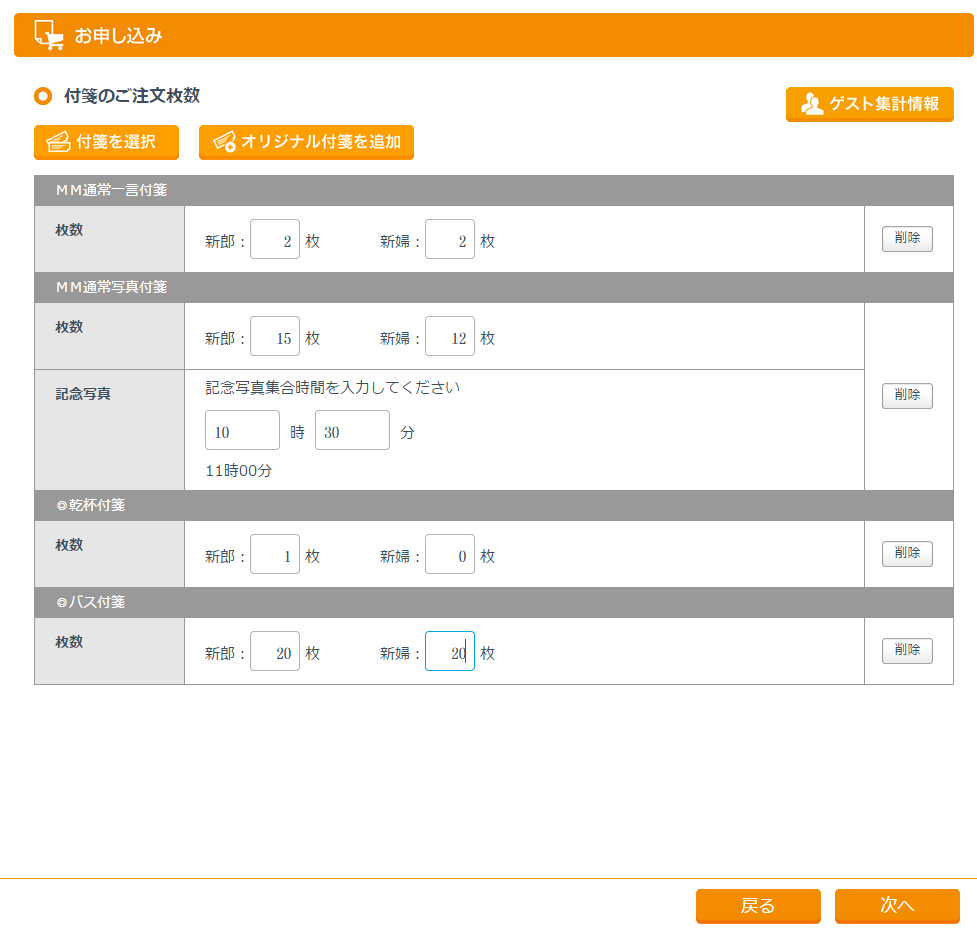
Task: Click the 新婦 field in 乾杯付箋 showing 0
Action: 450,555
